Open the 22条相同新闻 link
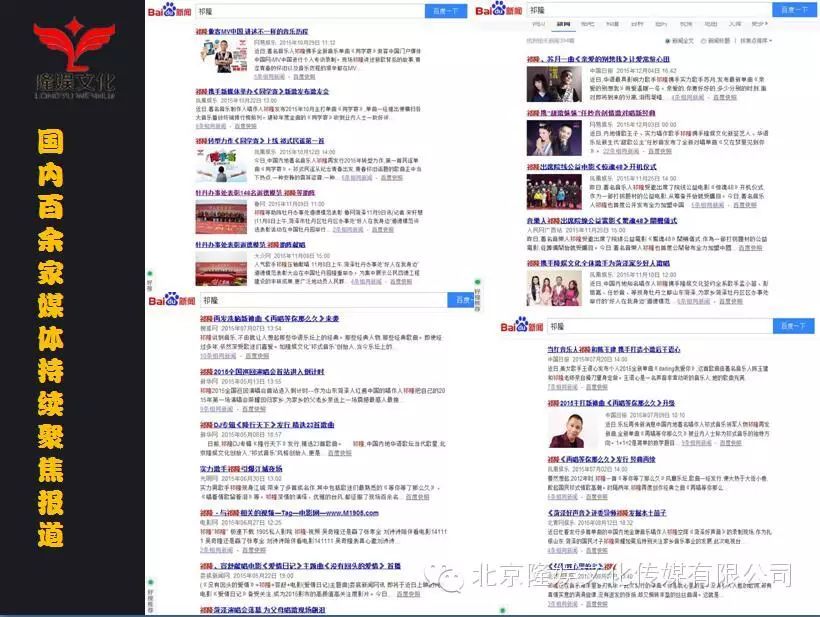This screenshot has width=820, height=617. 621,151
